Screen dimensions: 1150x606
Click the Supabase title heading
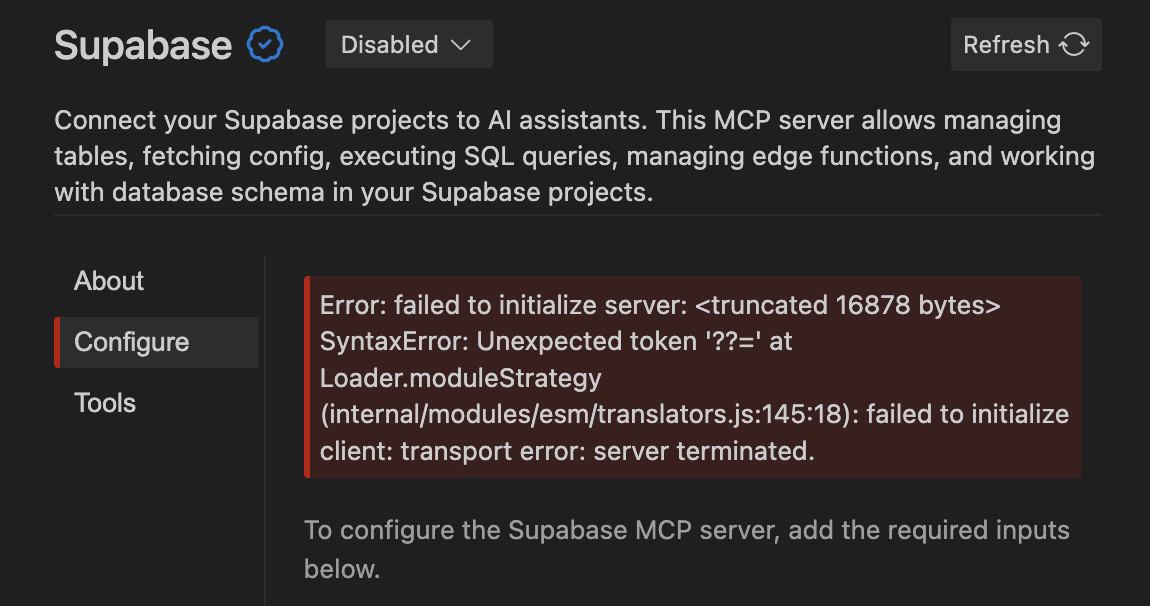143,46
